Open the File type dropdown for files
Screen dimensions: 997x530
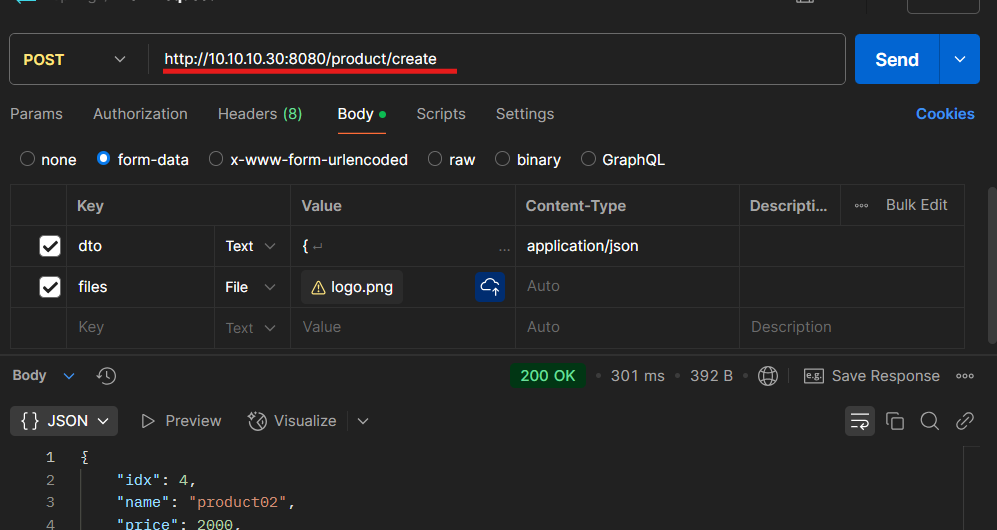pos(251,287)
